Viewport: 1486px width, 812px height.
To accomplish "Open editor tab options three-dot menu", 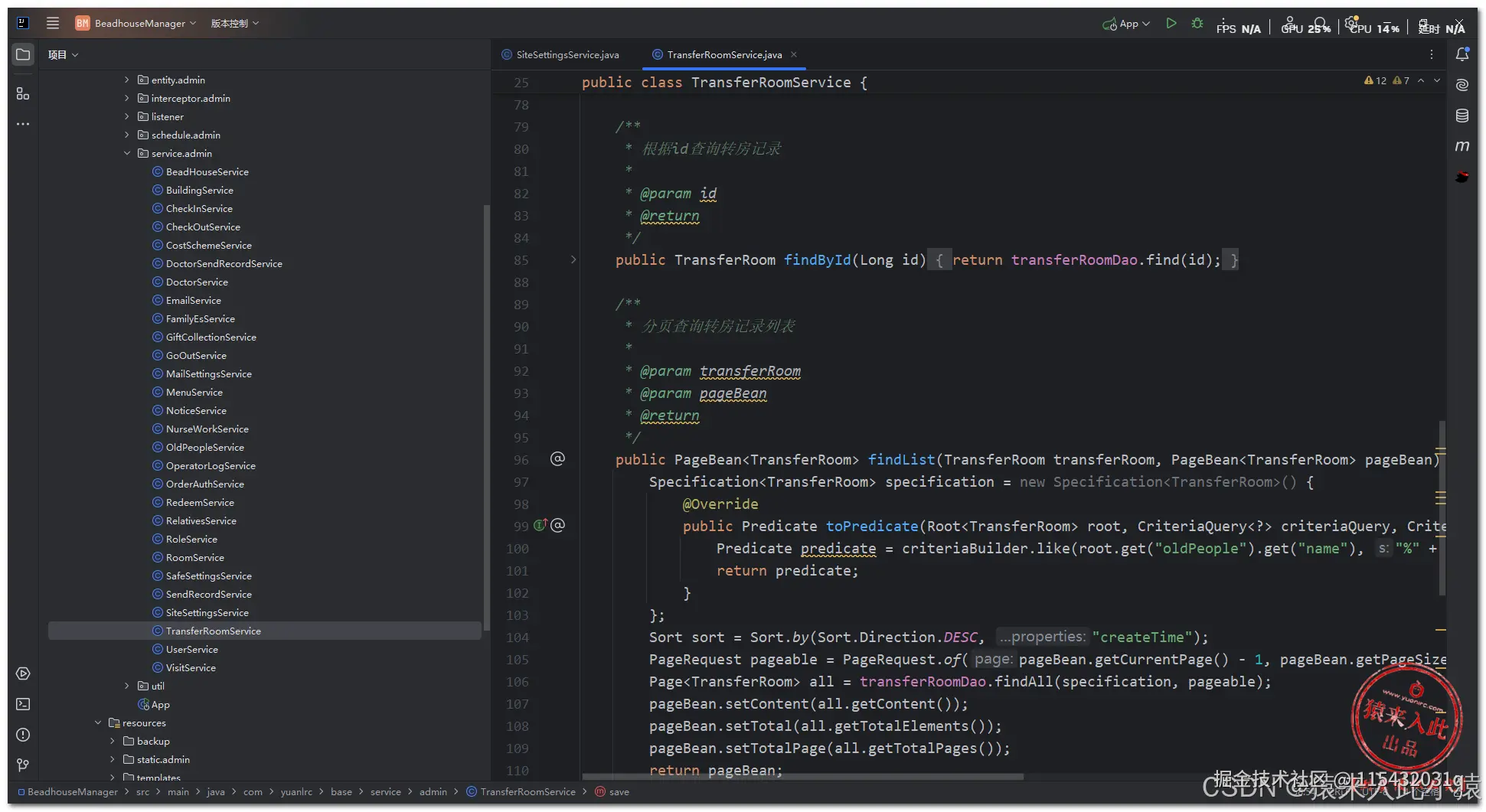I will pos(1431,54).
